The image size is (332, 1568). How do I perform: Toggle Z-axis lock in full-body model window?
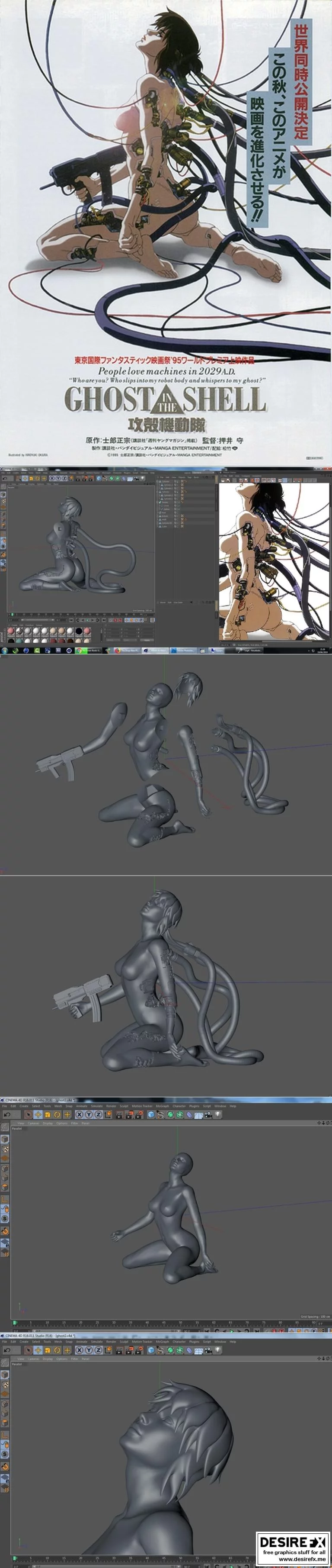click(x=99, y=1114)
